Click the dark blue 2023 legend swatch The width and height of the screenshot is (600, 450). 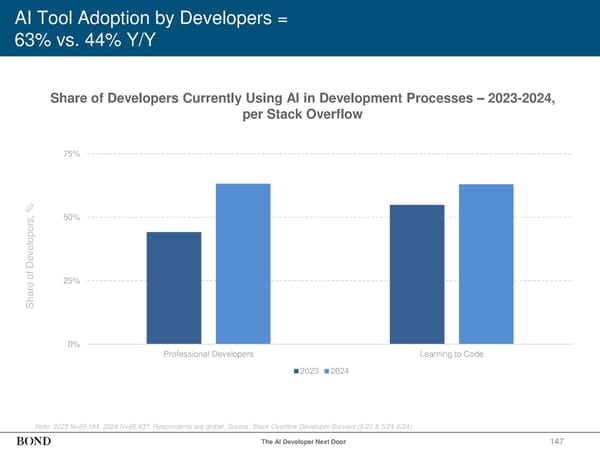click(296, 371)
